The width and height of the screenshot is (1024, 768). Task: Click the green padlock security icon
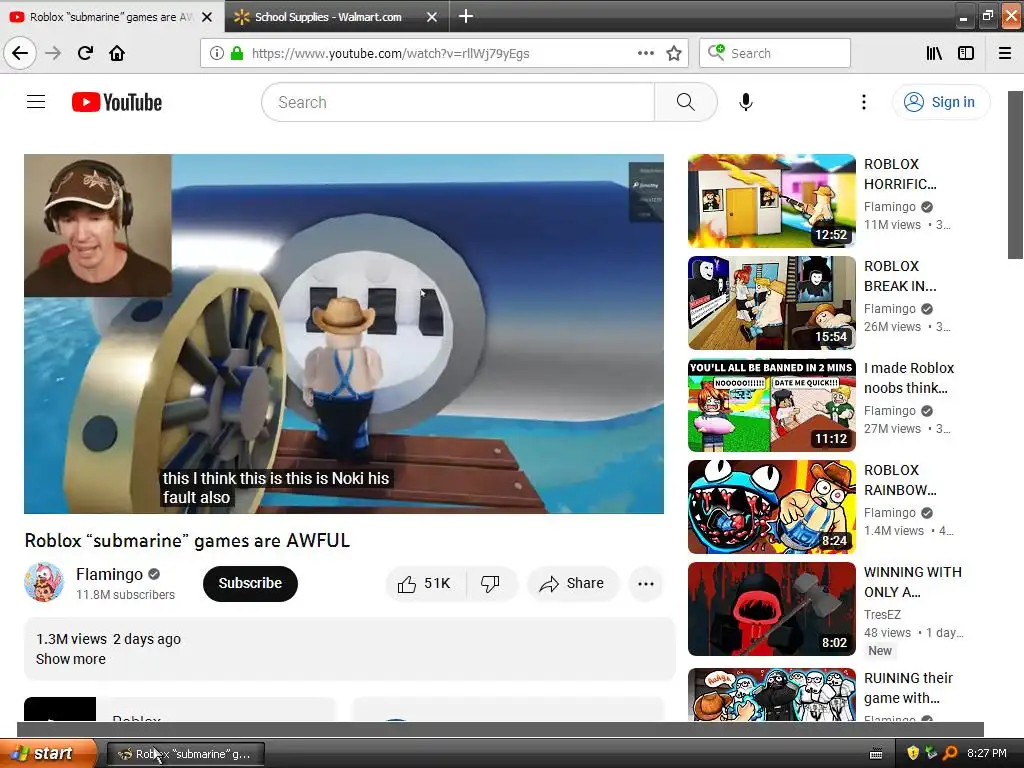pos(237,53)
